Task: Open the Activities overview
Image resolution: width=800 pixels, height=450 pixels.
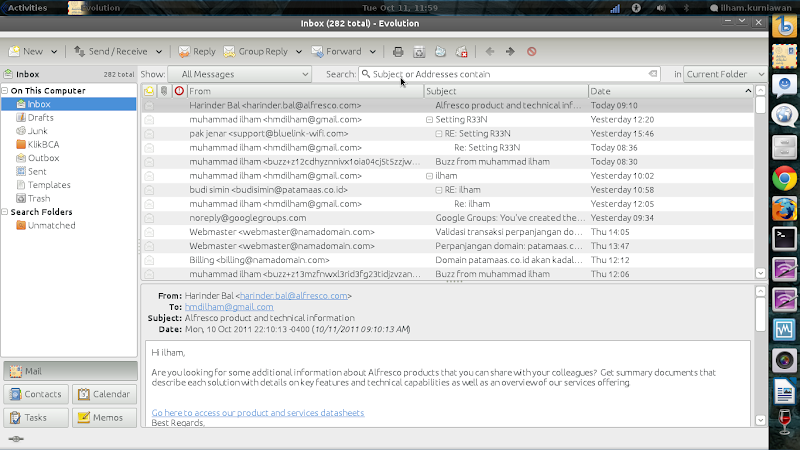Action: tap(28, 8)
